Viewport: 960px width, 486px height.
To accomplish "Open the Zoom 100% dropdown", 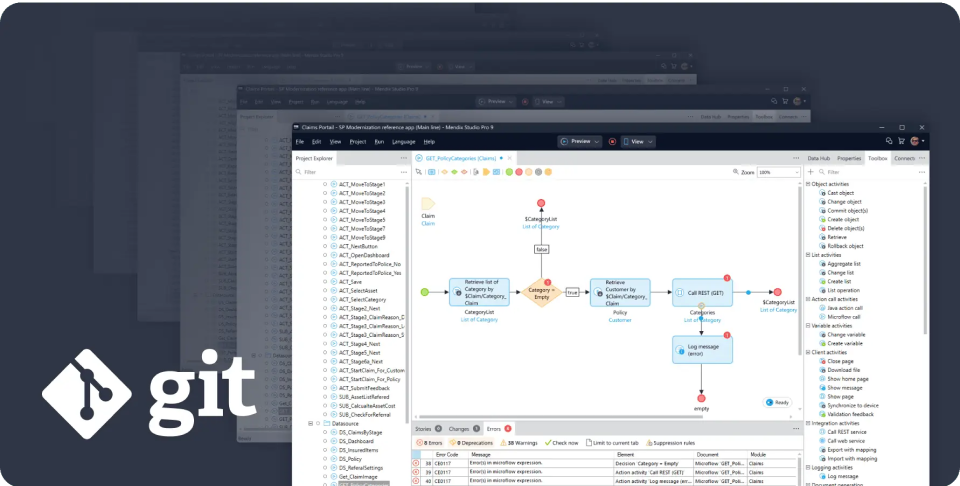I will click(776, 172).
